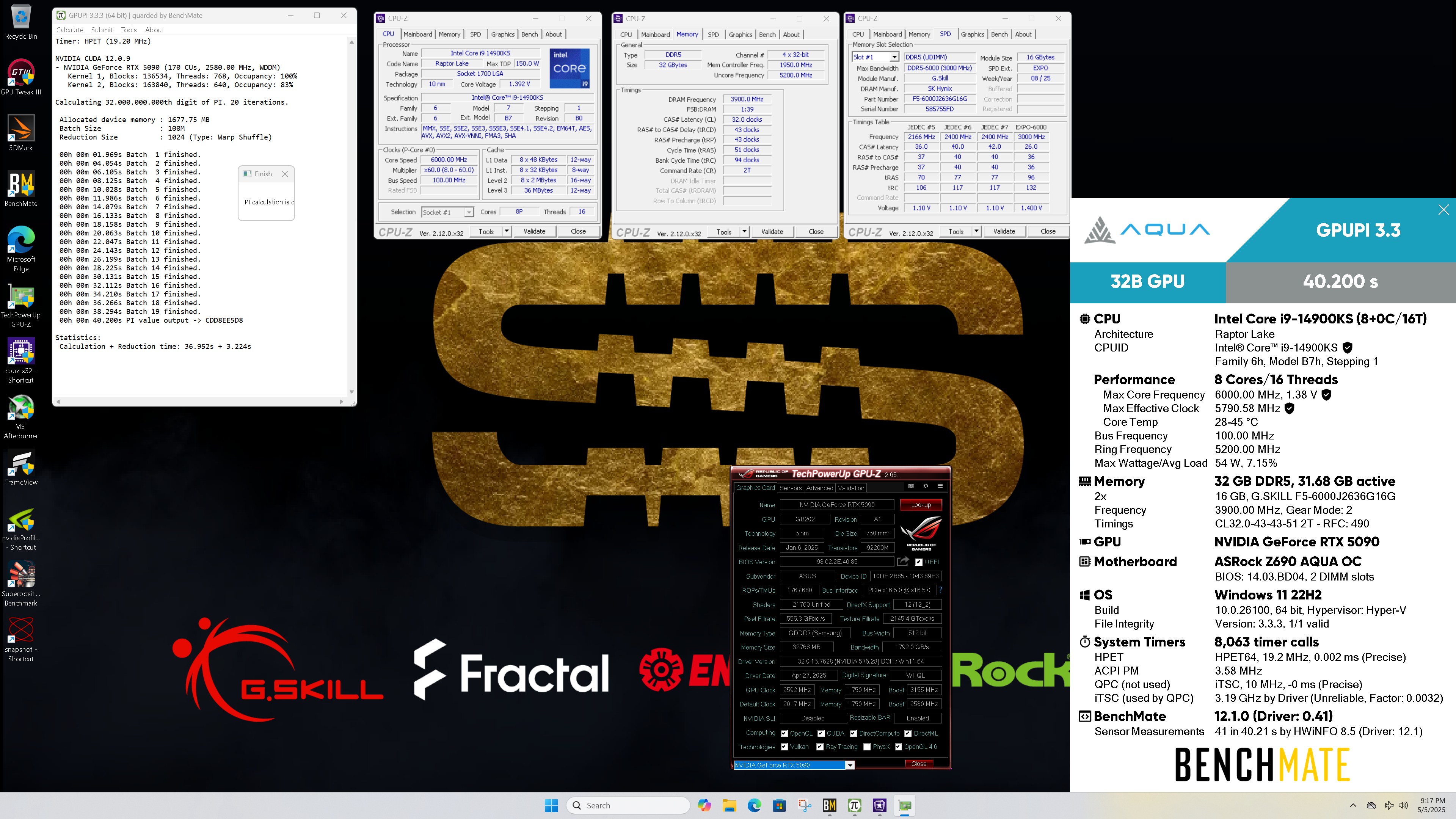Open the snapshot shortcut on desktop
The image size is (1456, 819).
(x=21, y=639)
